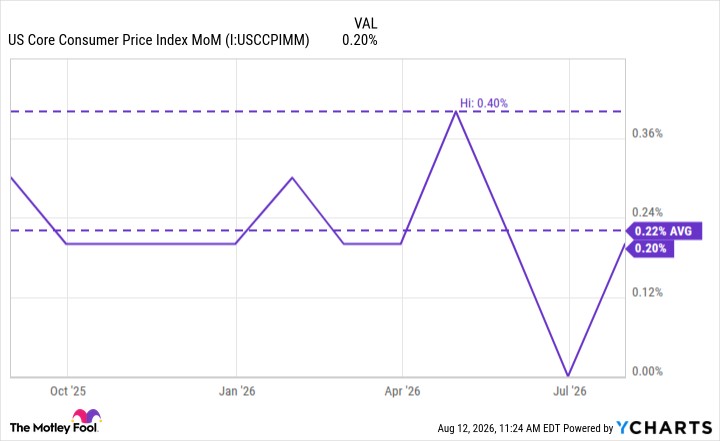Click the Jan '26 x-axis label
This screenshot has width=720, height=441.
(236, 391)
